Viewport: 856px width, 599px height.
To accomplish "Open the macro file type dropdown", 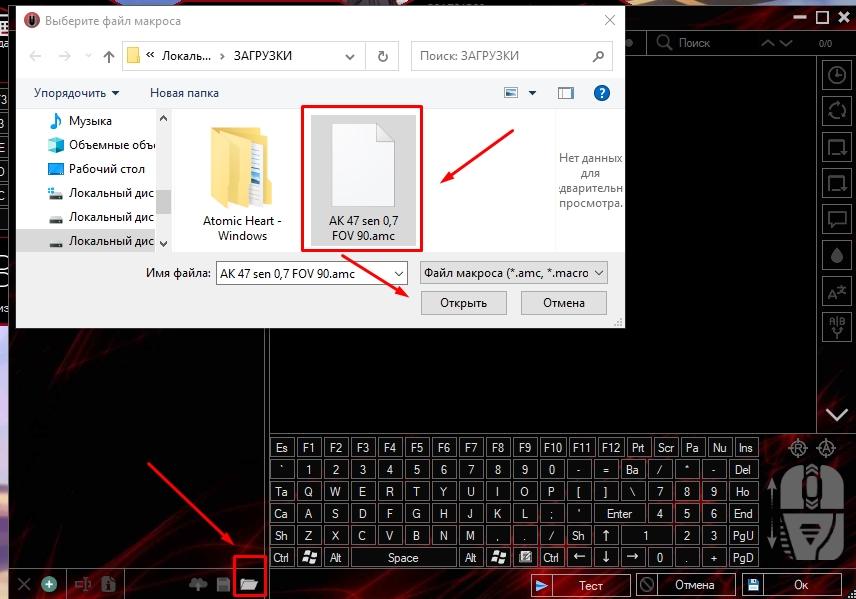I will pos(514,273).
